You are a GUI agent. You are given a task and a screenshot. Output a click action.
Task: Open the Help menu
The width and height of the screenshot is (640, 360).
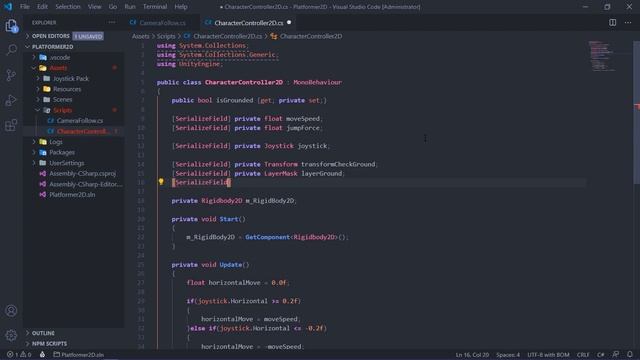[x=181, y=7]
